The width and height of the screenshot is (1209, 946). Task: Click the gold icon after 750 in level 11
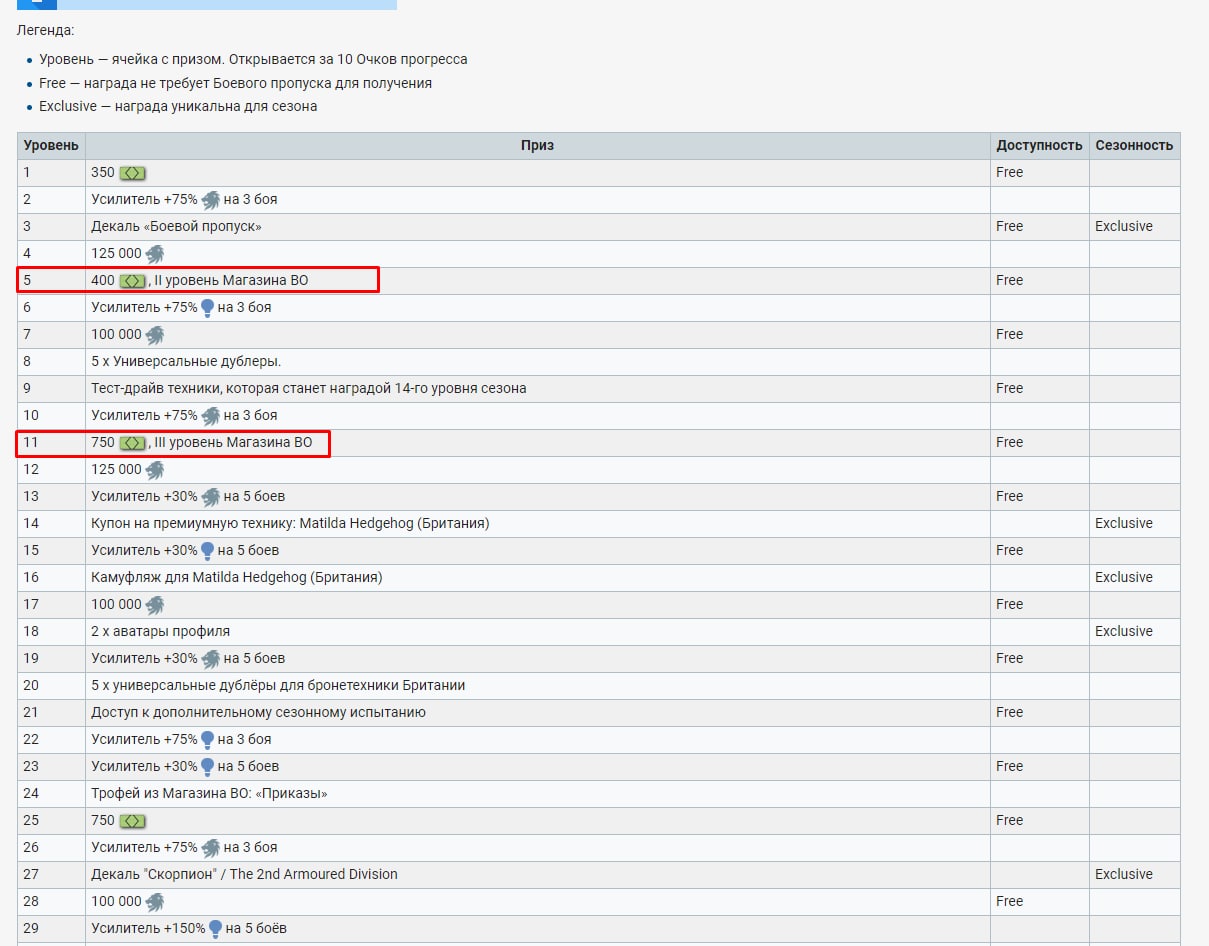[x=133, y=443]
